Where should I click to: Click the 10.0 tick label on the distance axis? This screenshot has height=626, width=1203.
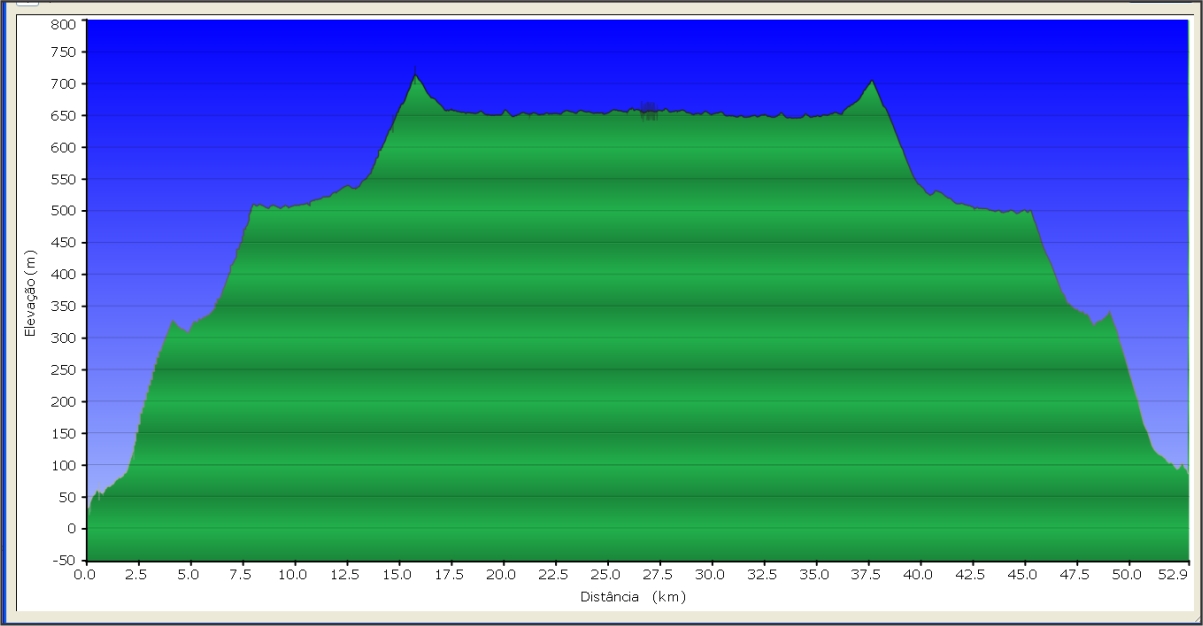pyautogui.click(x=294, y=575)
